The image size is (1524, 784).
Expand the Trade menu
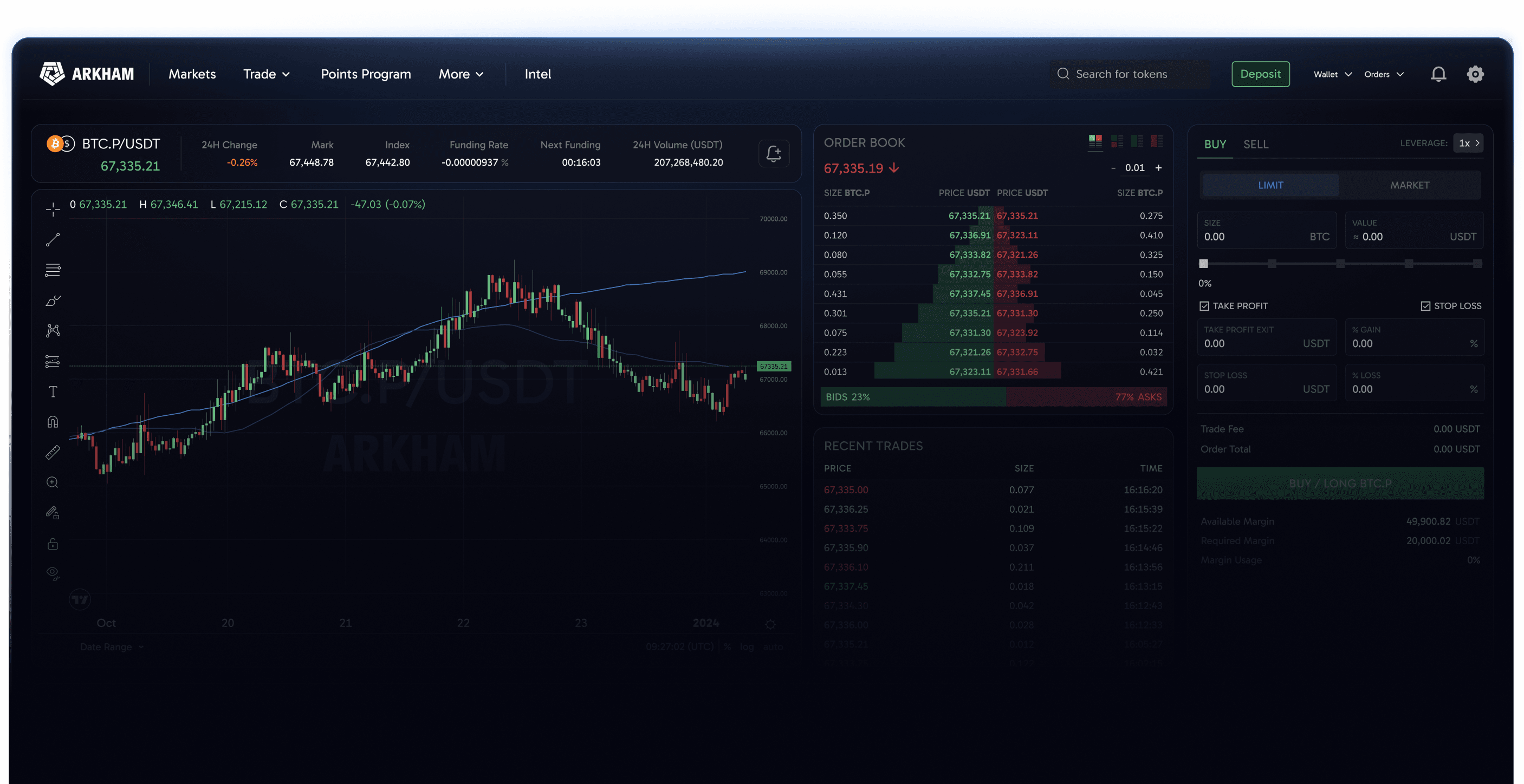(x=266, y=74)
